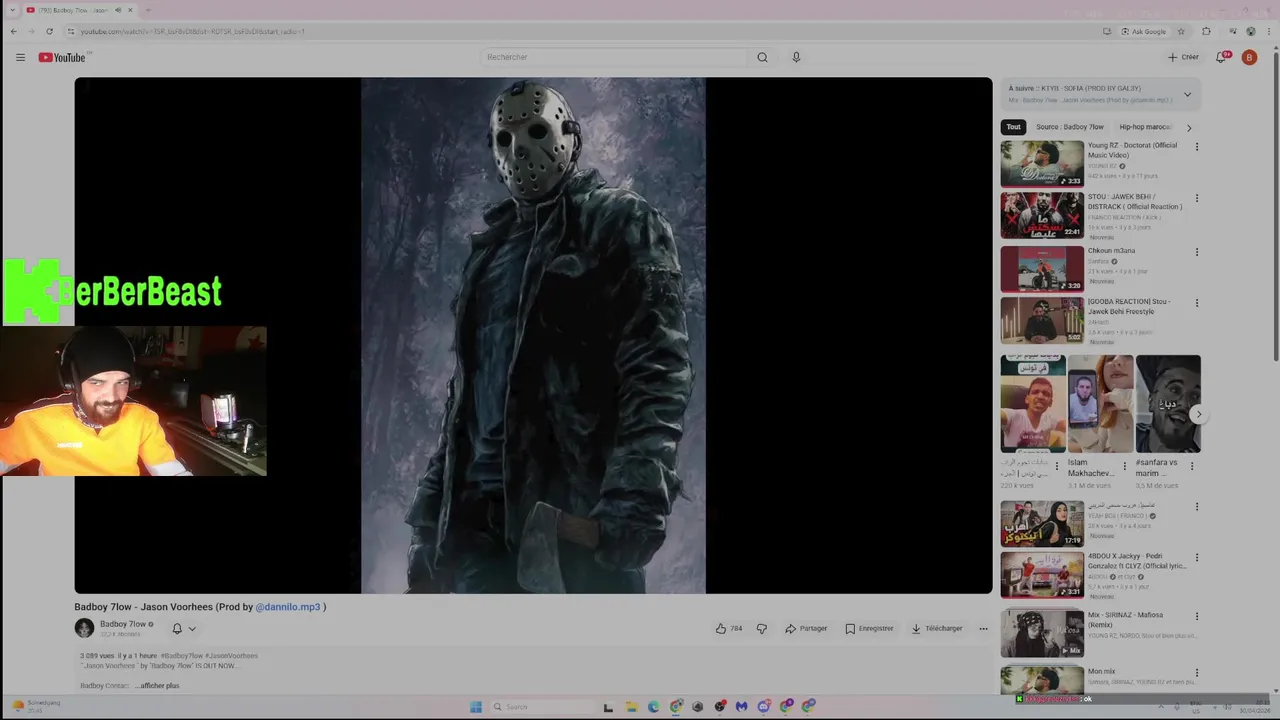The height and width of the screenshot is (720, 1280).
Task: Open browser tab search dropdown
Action: coord(12,10)
